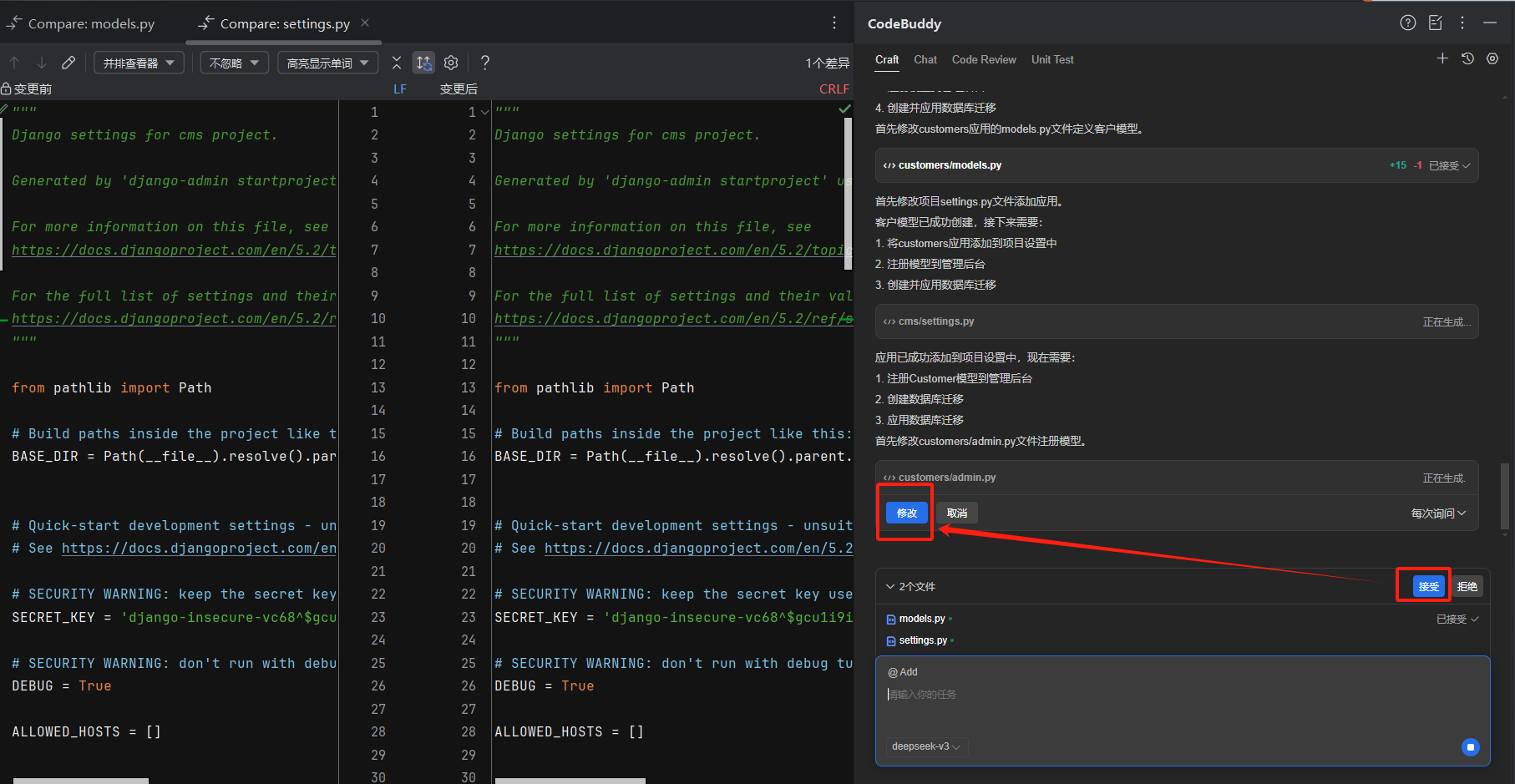Open CodeBuddy panel three-dot menu
The image size is (1515, 784).
[x=1462, y=23]
